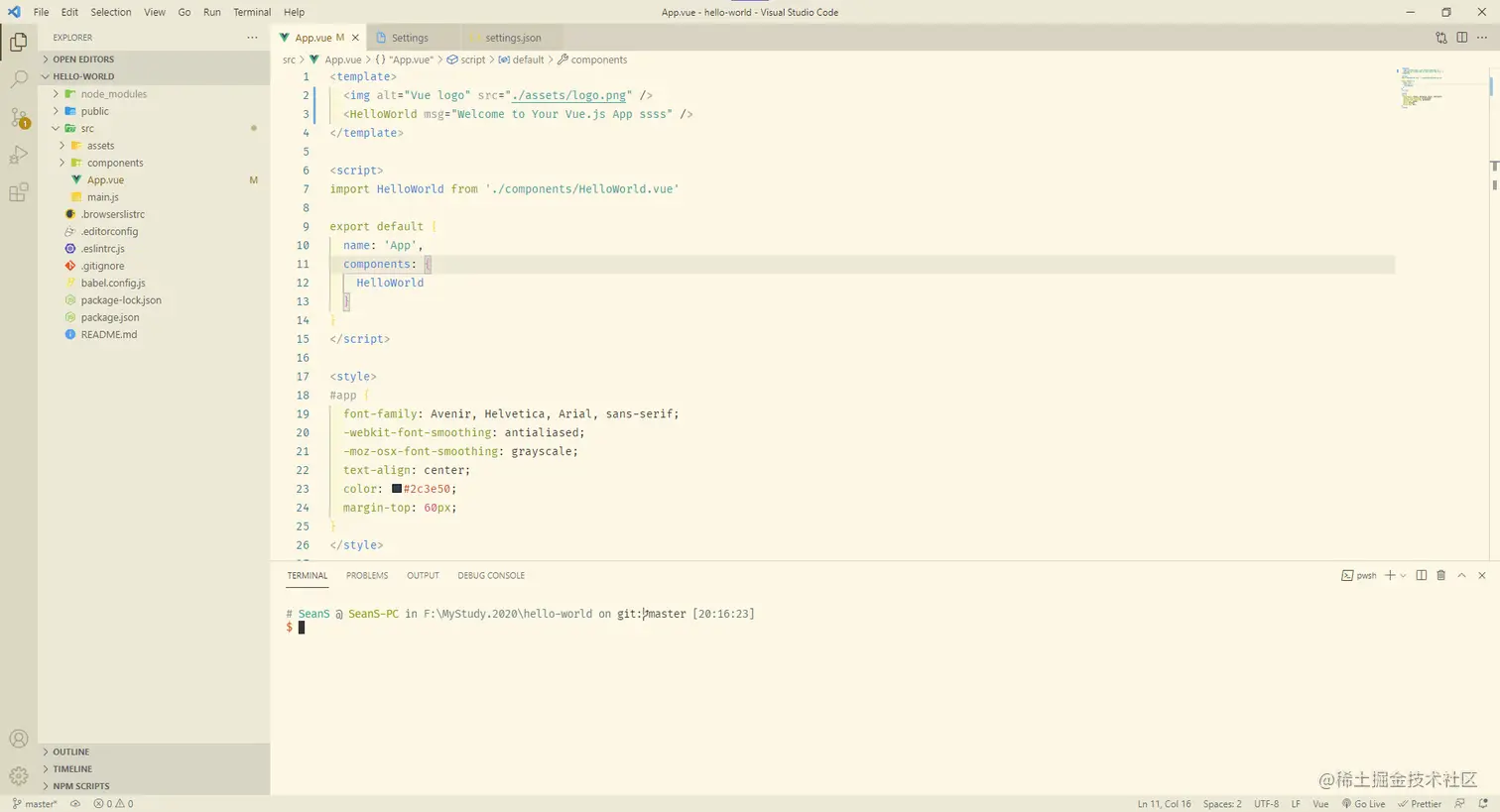Switch to the Settings editor tab

(x=410, y=38)
